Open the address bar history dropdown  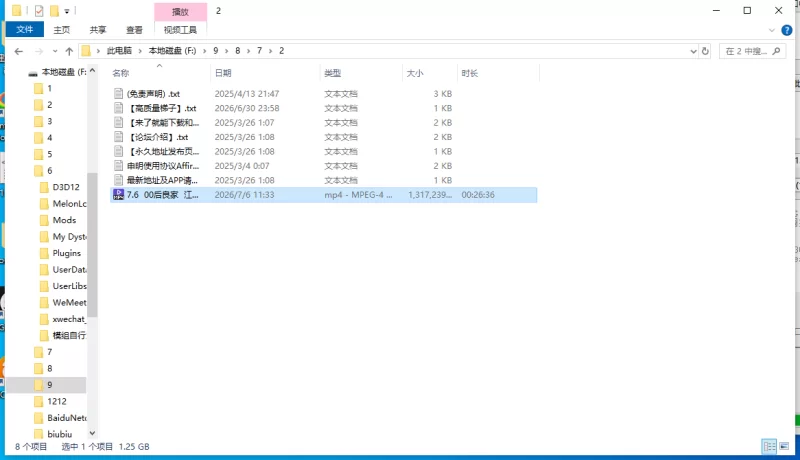click(x=693, y=51)
